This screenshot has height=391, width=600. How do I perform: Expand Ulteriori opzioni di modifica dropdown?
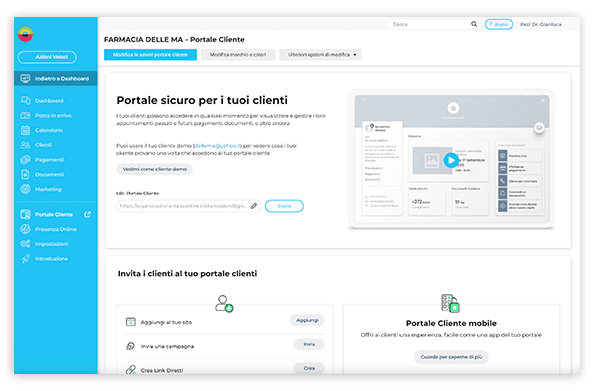(320, 55)
